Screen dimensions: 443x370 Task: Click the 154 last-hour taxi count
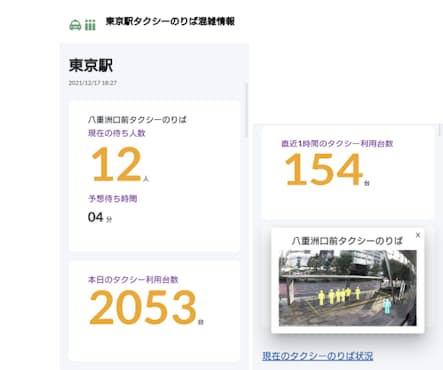coord(324,169)
